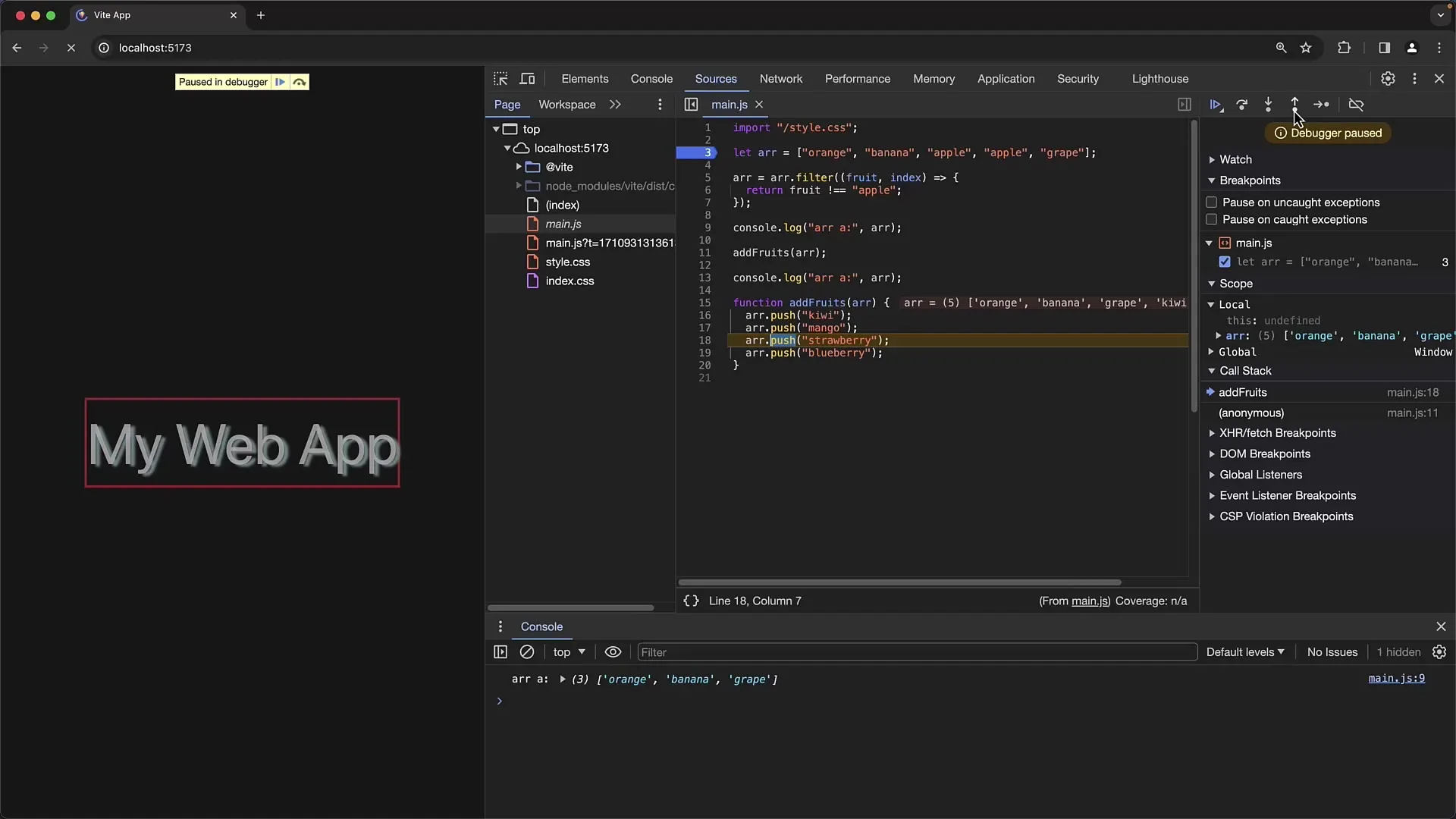Open the console context top dropdown
The image size is (1456, 819).
click(569, 652)
